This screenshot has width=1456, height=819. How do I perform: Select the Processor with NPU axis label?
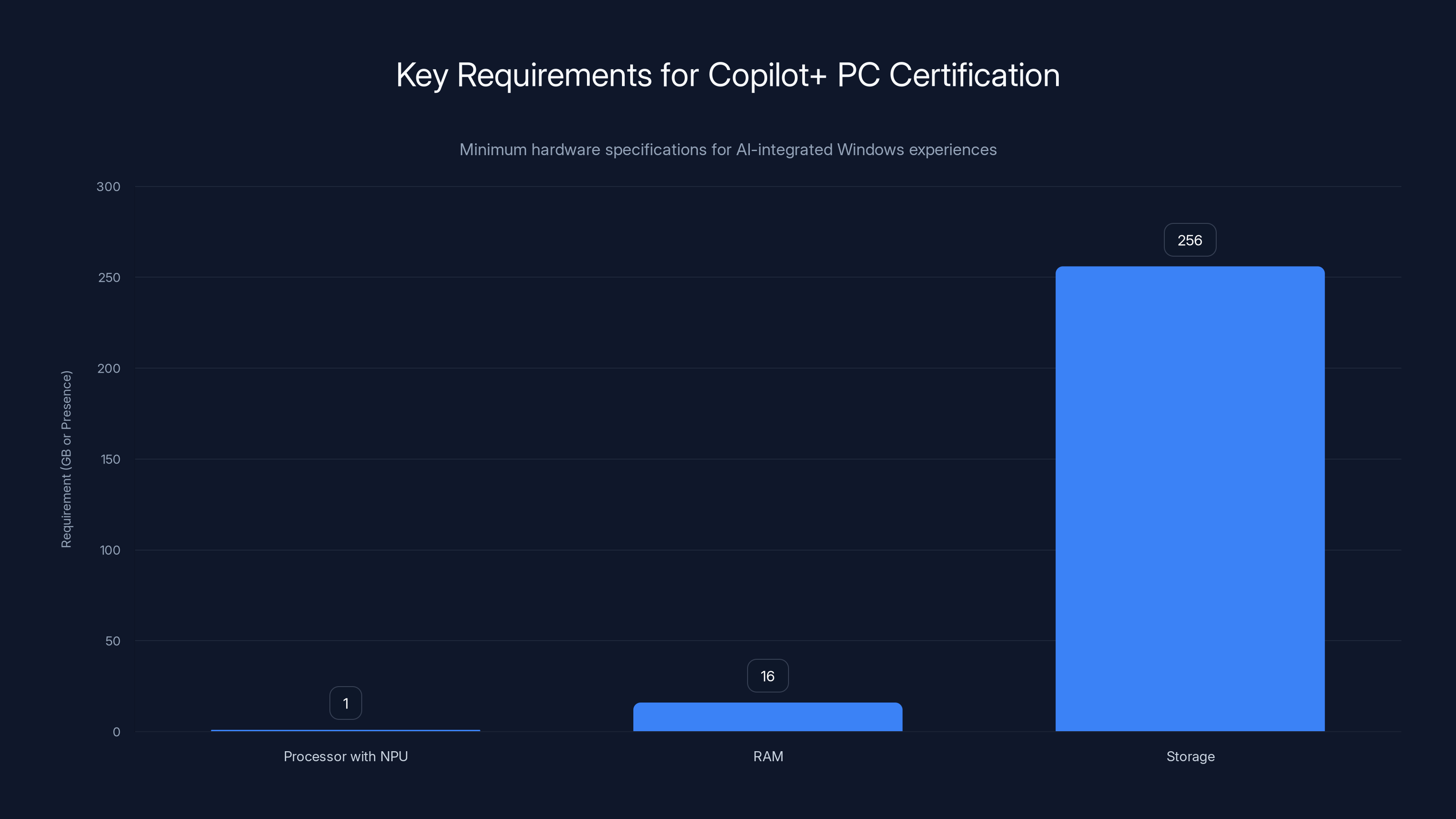[x=345, y=756]
